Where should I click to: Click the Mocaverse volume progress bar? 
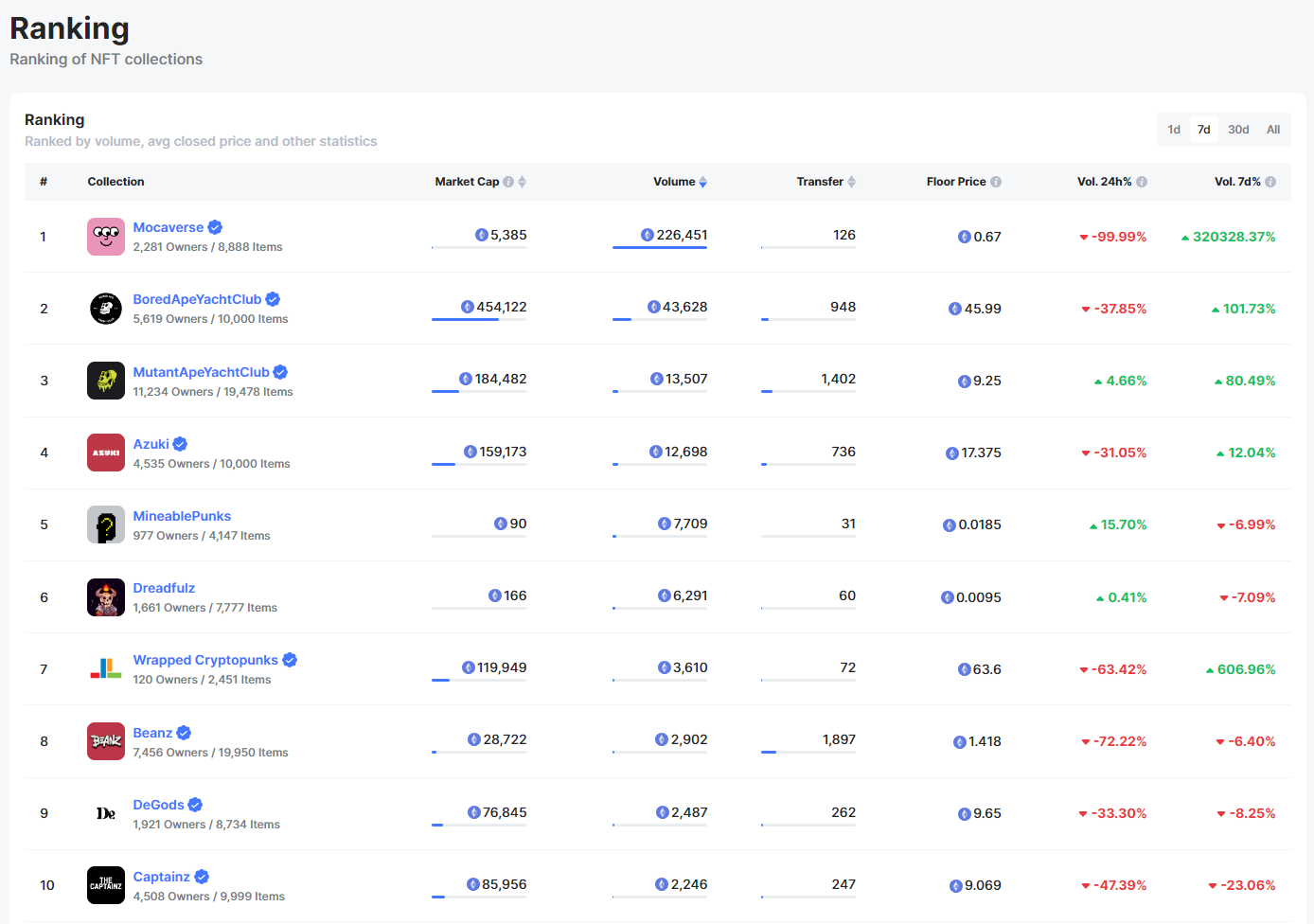point(660,248)
